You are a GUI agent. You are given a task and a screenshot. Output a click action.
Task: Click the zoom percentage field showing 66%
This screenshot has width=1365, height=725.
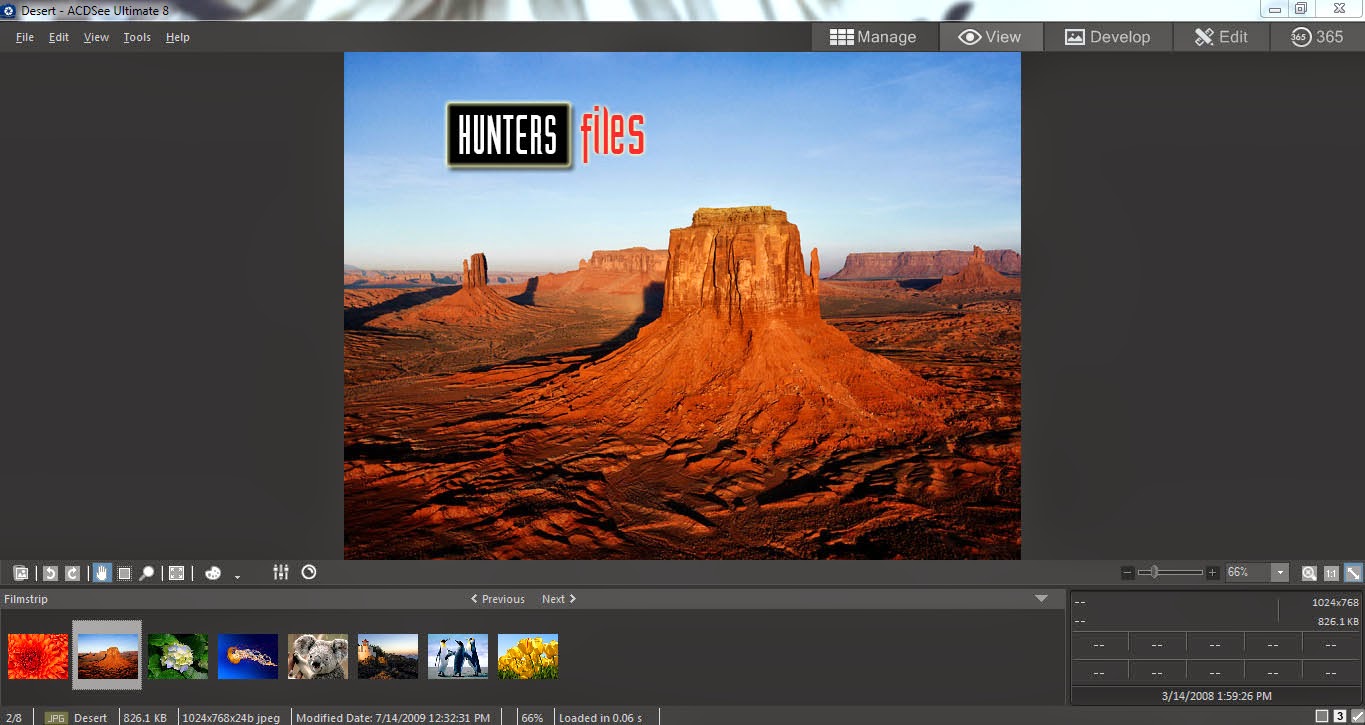pyautogui.click(x=1246, y=573)
